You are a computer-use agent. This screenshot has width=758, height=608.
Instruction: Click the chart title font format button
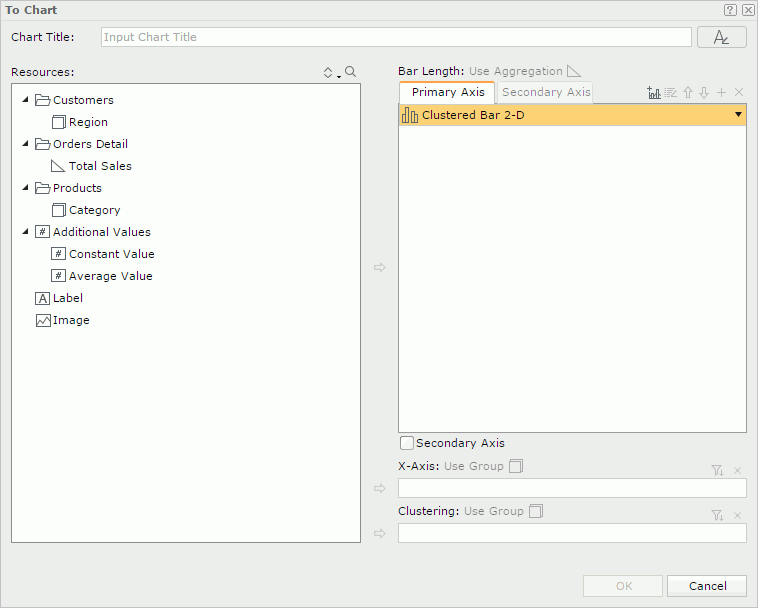(721, 37)
